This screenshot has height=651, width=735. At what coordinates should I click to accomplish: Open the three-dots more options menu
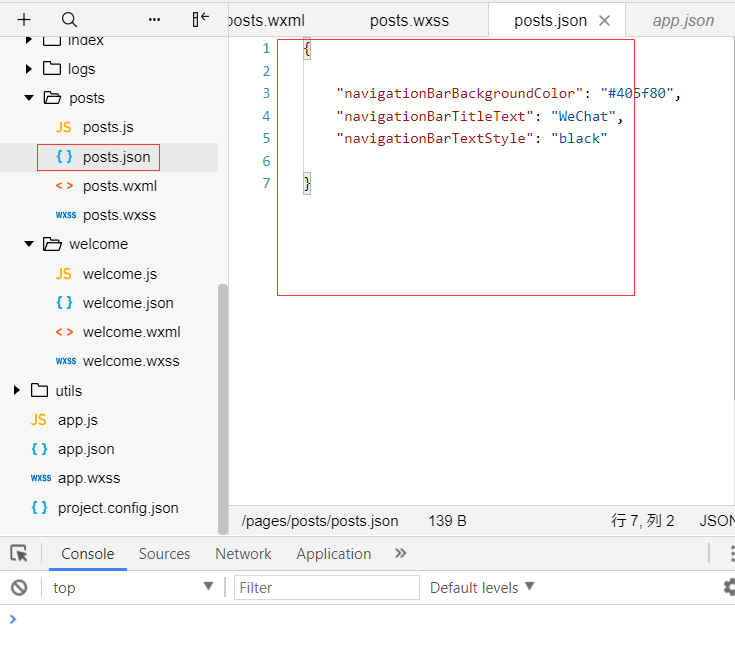(x=154, y=20)
